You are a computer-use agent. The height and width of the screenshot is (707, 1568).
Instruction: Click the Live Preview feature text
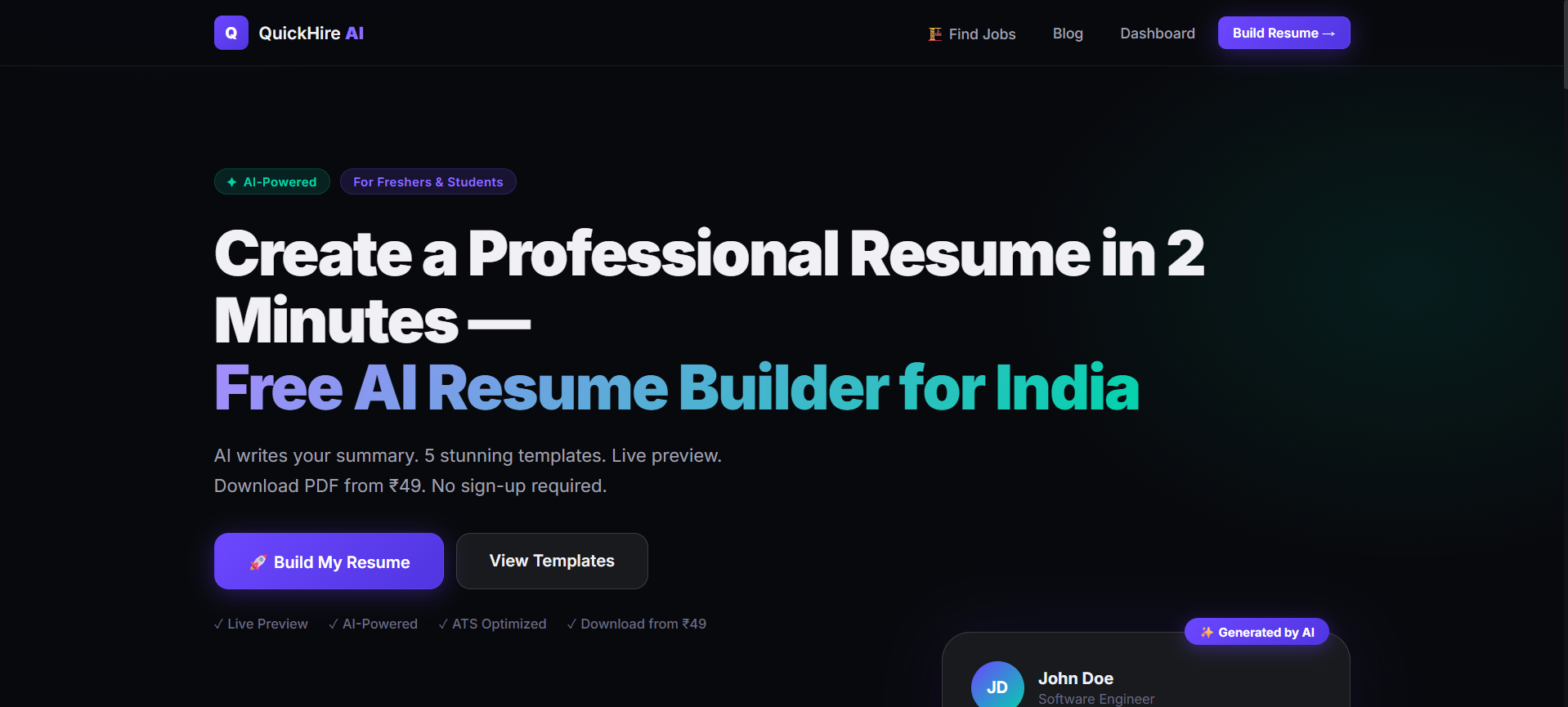click(261, 624)
